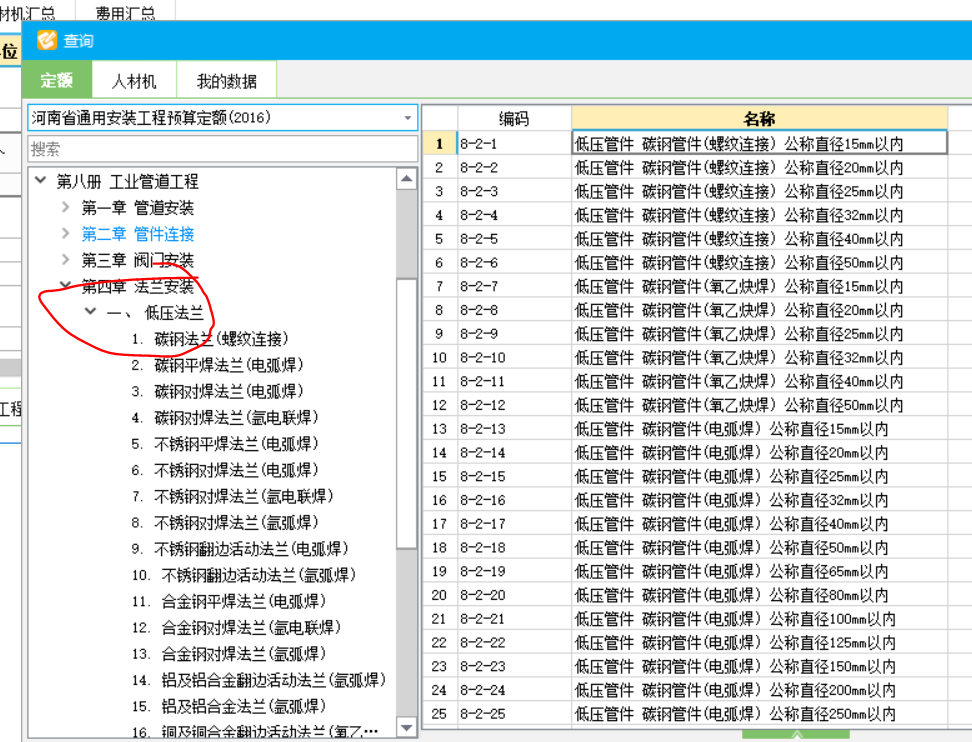Open the 河南省通用安装工程预算定额(2016) dropdown
Screen dimensions: 972x742
point(223,118)
